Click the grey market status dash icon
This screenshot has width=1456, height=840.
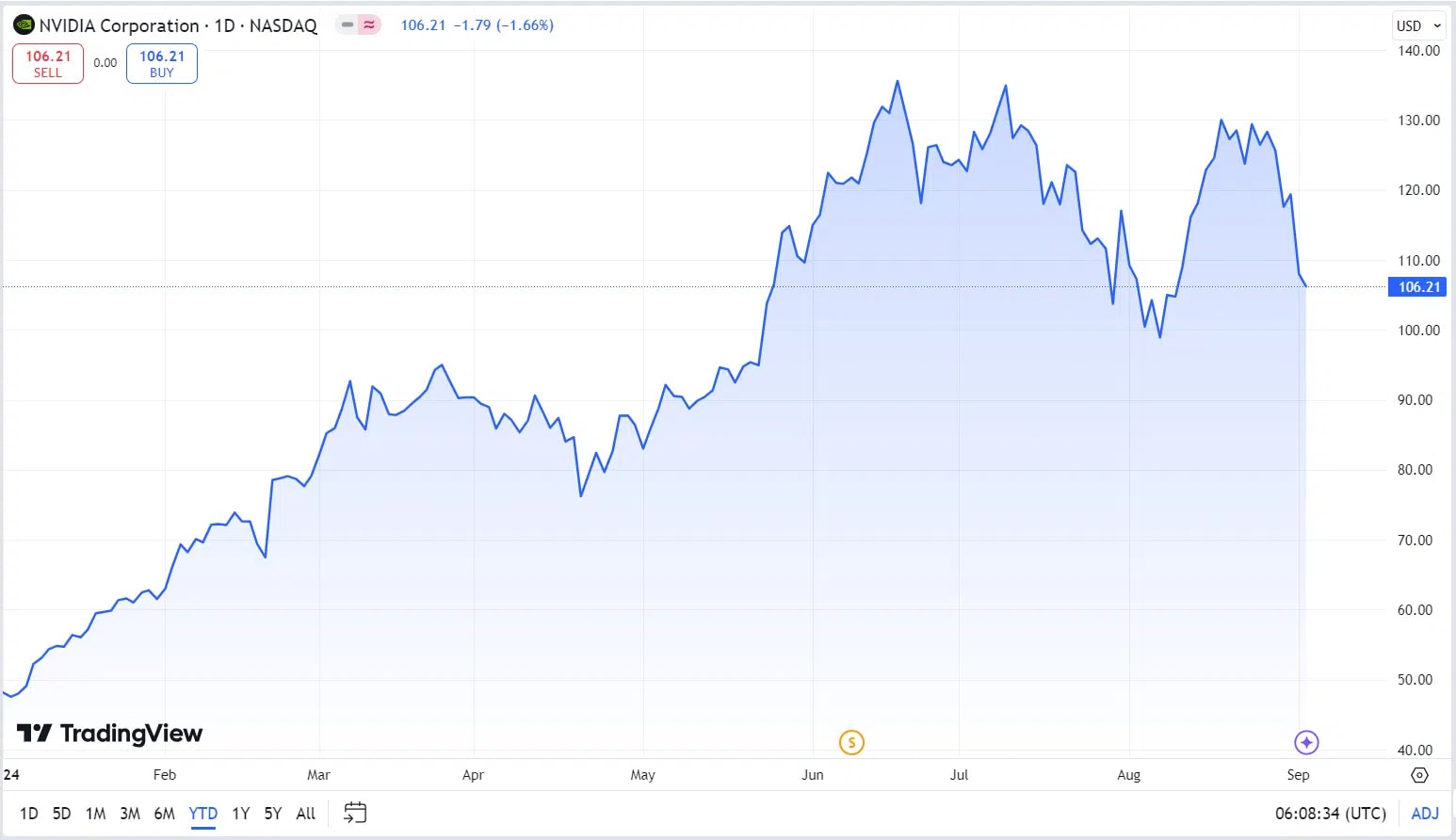tap(347, 25)
